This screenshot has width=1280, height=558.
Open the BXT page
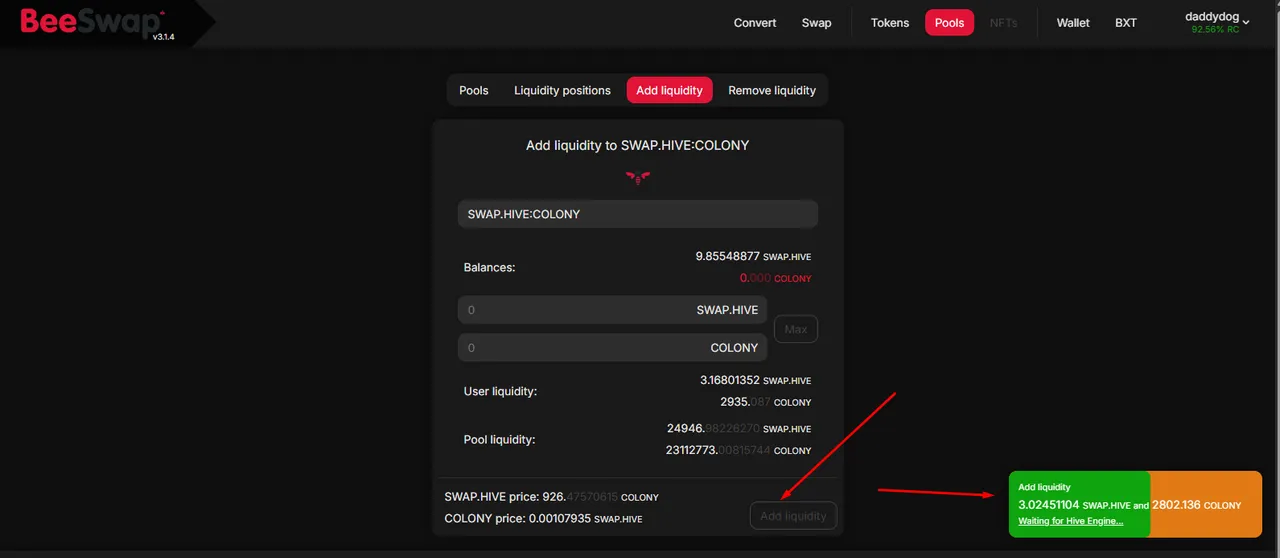click(x=1126, y=23)
